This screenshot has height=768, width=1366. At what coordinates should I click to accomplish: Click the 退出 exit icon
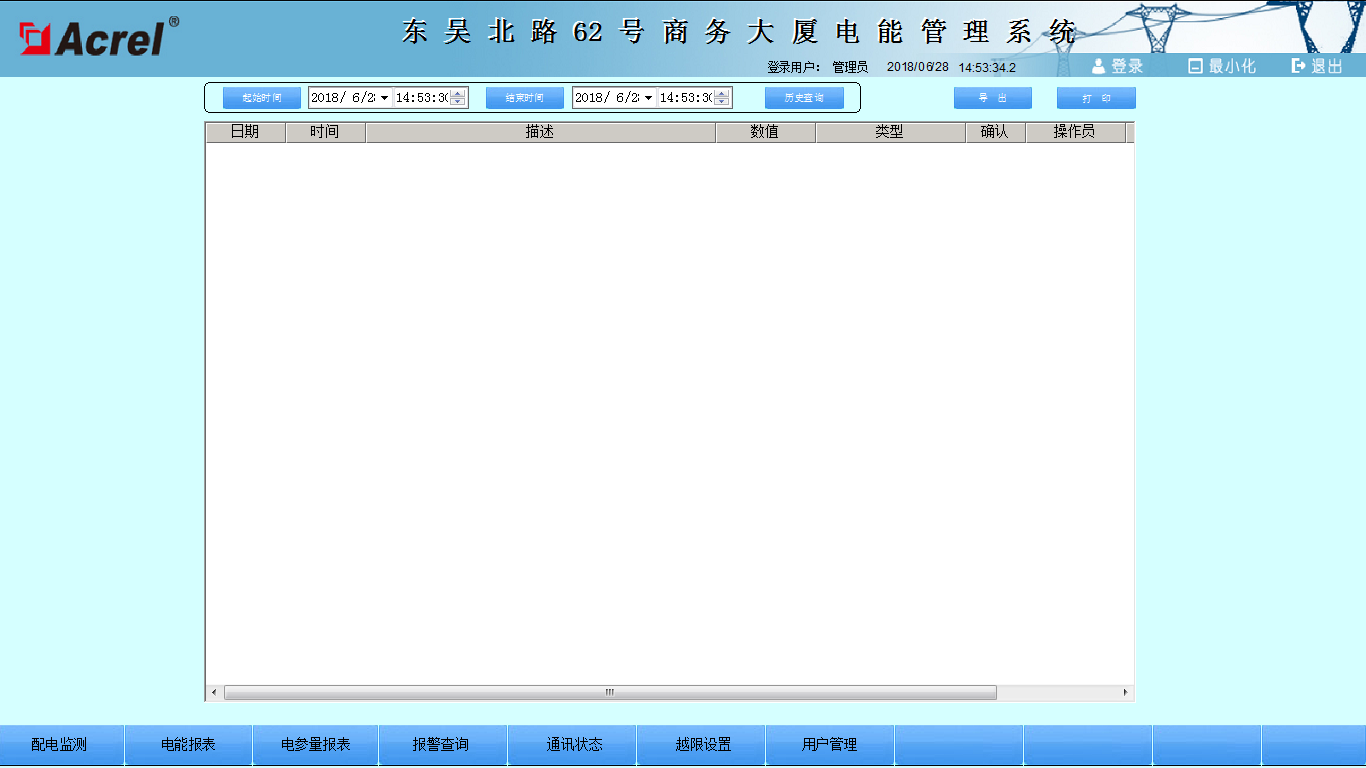tap(1299, 66)
